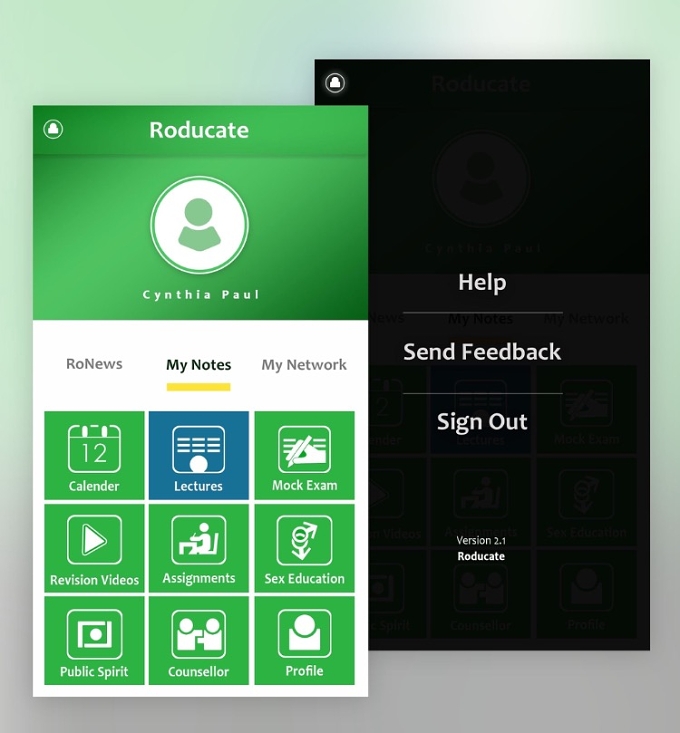Select the blue Lectures tile
Image resolution: width=680 pixels, height=733 pixels.
[x=199, y=455]
